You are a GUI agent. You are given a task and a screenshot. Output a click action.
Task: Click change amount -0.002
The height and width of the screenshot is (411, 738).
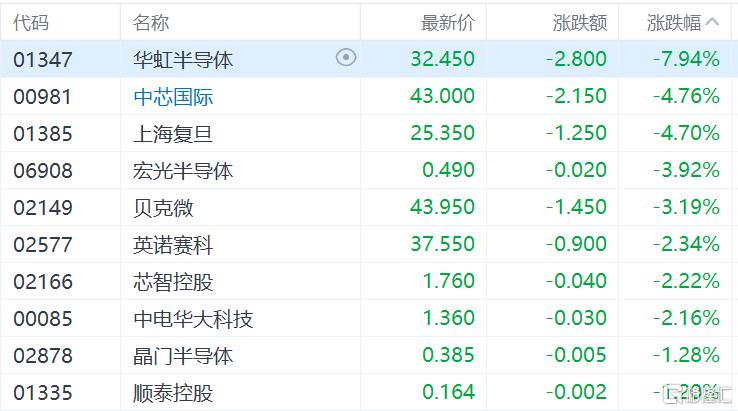tap(576, 392)
